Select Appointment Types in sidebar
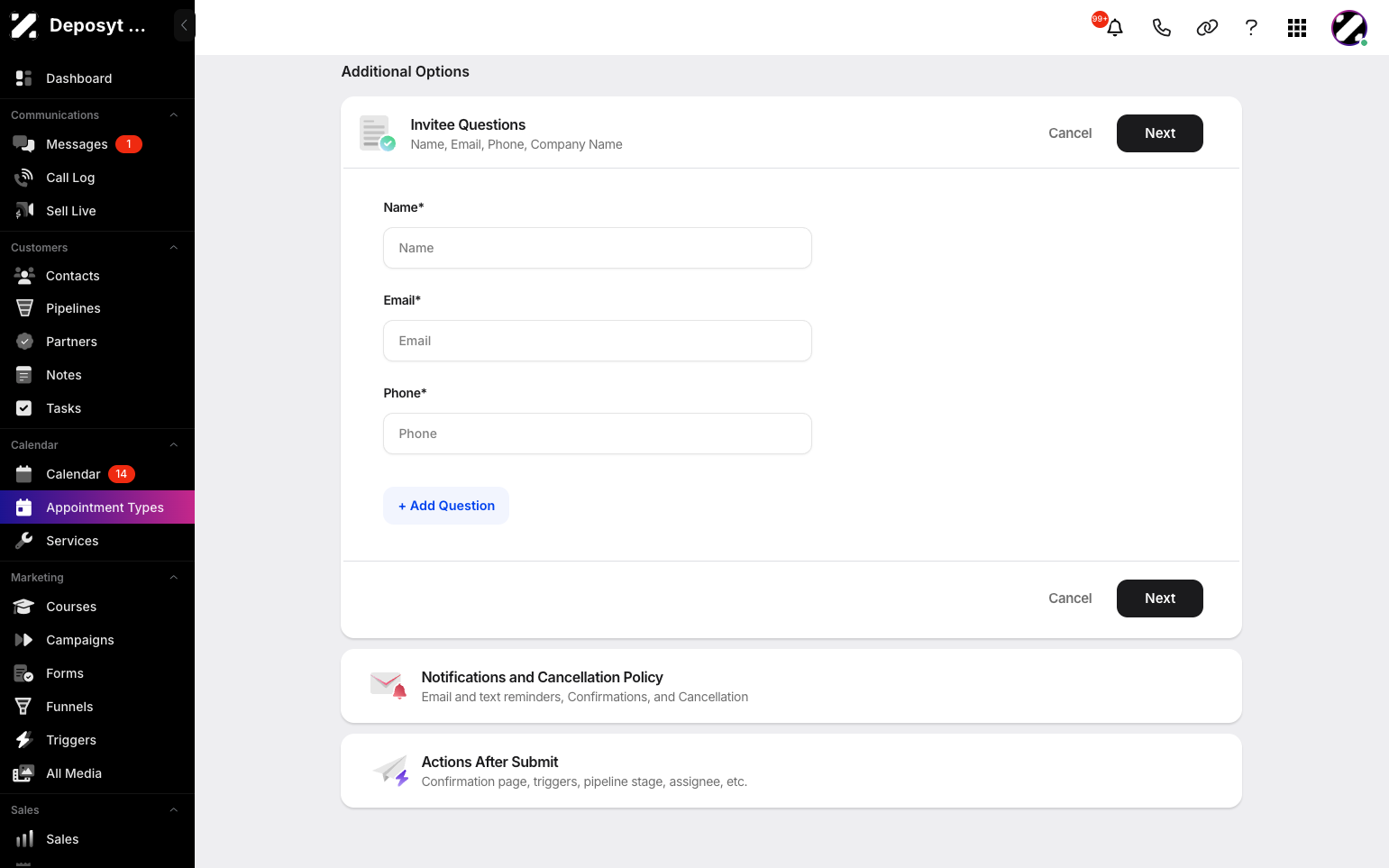This screenshot has width=1389, height=868. click(97, 507)
